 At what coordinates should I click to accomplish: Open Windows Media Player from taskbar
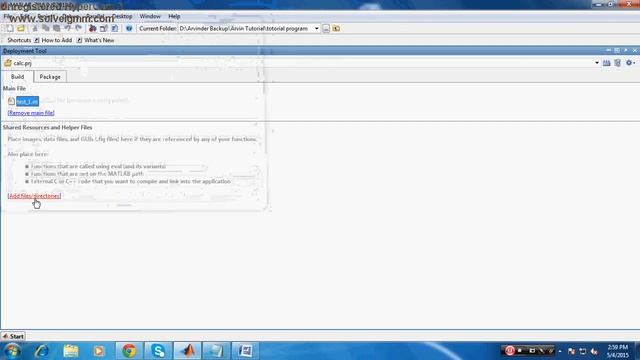[x=99, y=351]
